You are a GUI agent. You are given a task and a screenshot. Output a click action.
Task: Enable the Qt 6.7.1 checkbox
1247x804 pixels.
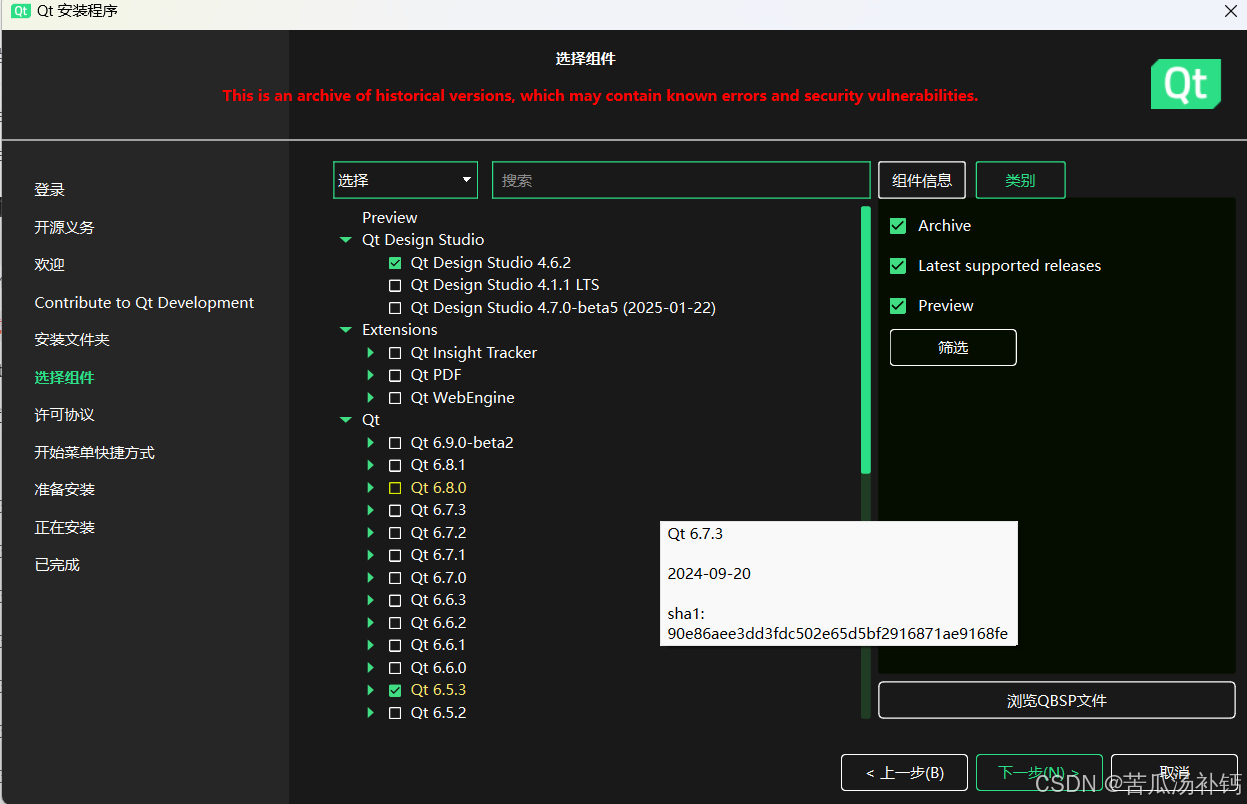click(x=395, y=556)
